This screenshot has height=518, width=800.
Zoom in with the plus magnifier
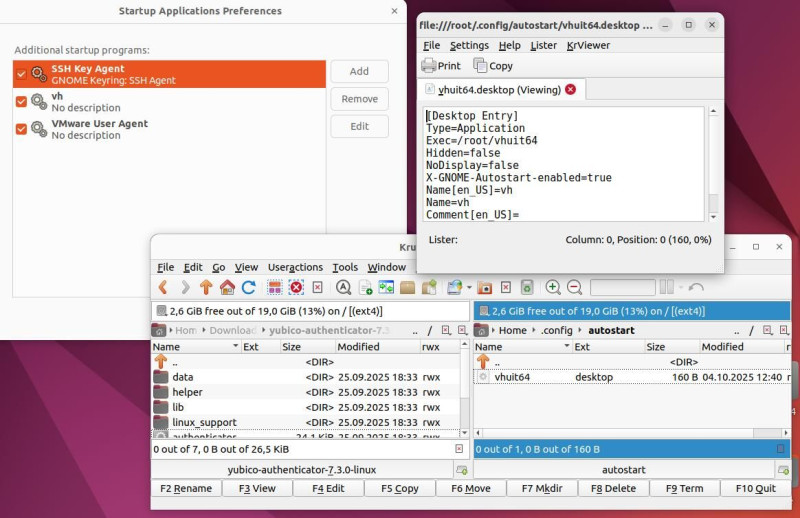(553, 288)
